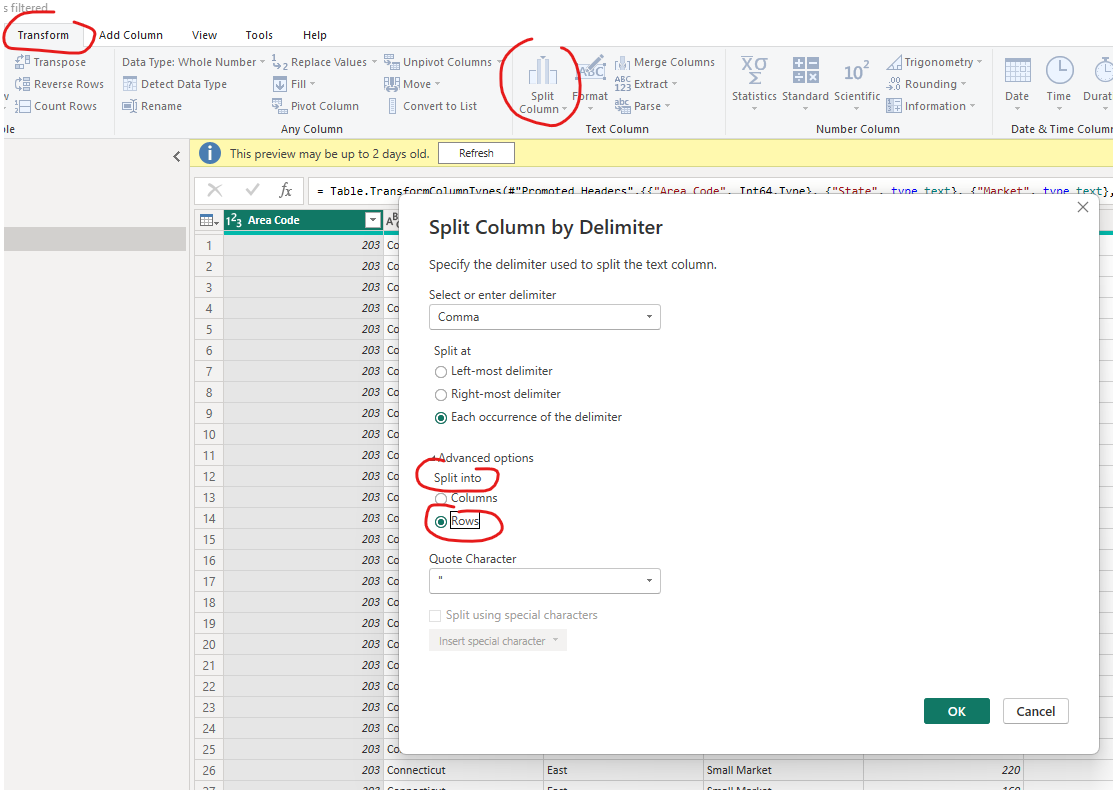Select Each occurrence of the delimiter option
The height and width of the screenshot is (790, 1113).
(441, 418)
